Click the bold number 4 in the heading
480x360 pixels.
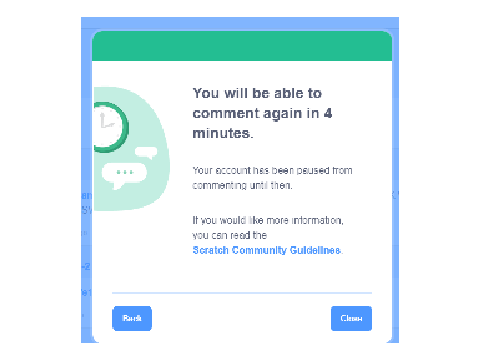click(x=328, y=113)
